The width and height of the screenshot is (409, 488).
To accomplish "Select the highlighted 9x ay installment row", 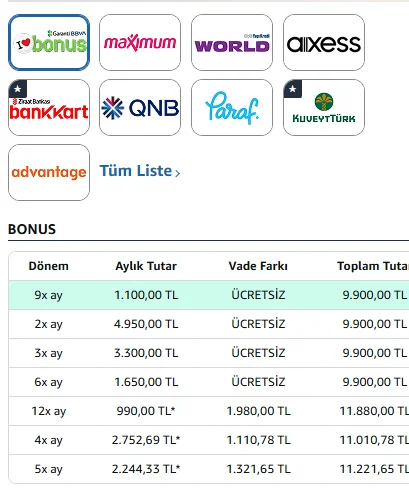I will pyautogui.click(x=209, y=295).
